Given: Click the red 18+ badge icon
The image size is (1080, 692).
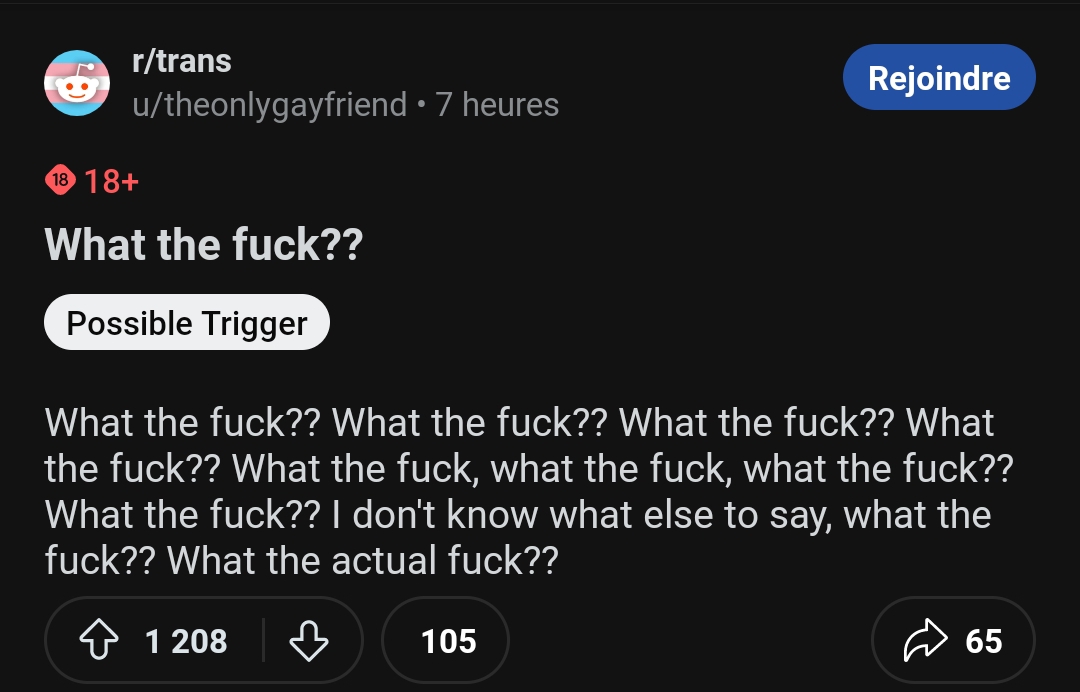Looking at the screenshot, I should coord(59,181).
